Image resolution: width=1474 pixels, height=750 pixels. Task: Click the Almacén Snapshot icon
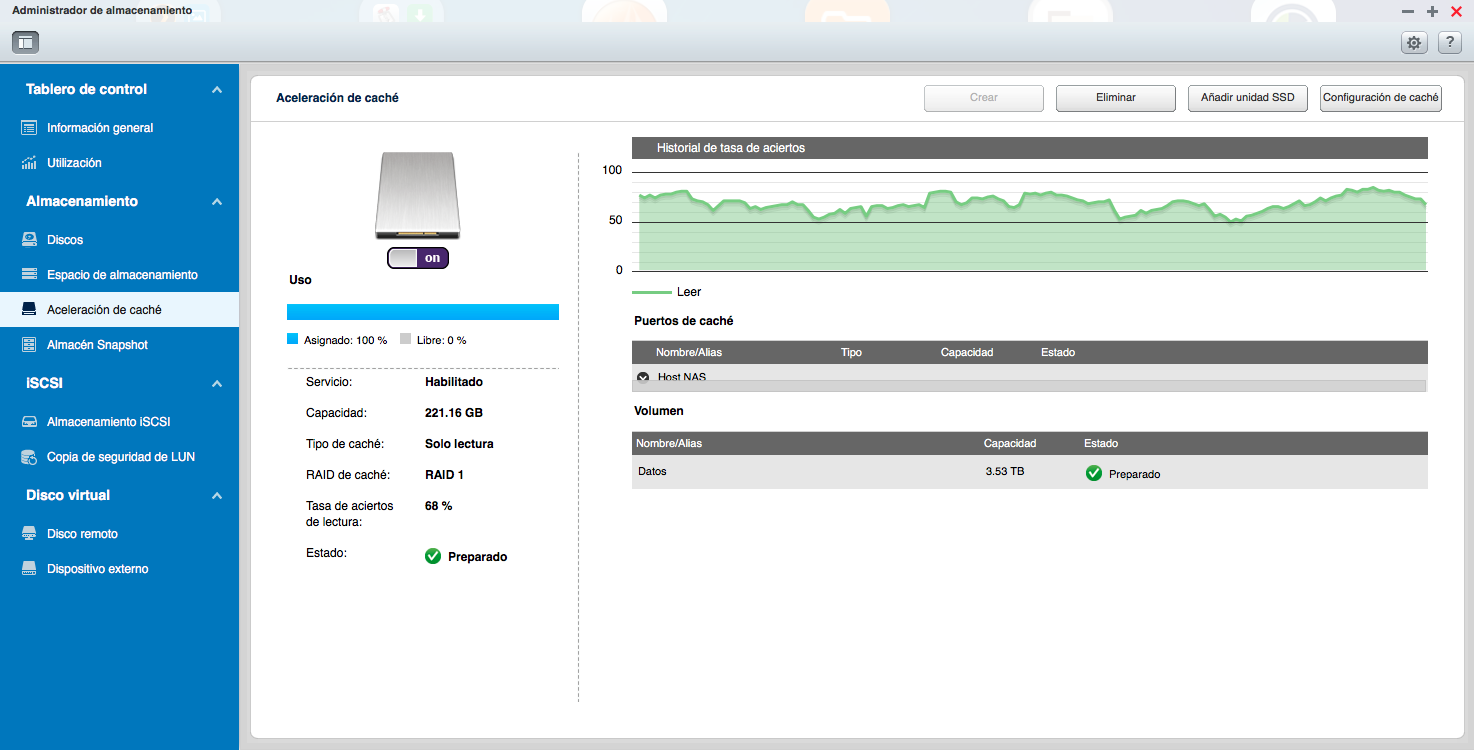[x=29, y=345]
